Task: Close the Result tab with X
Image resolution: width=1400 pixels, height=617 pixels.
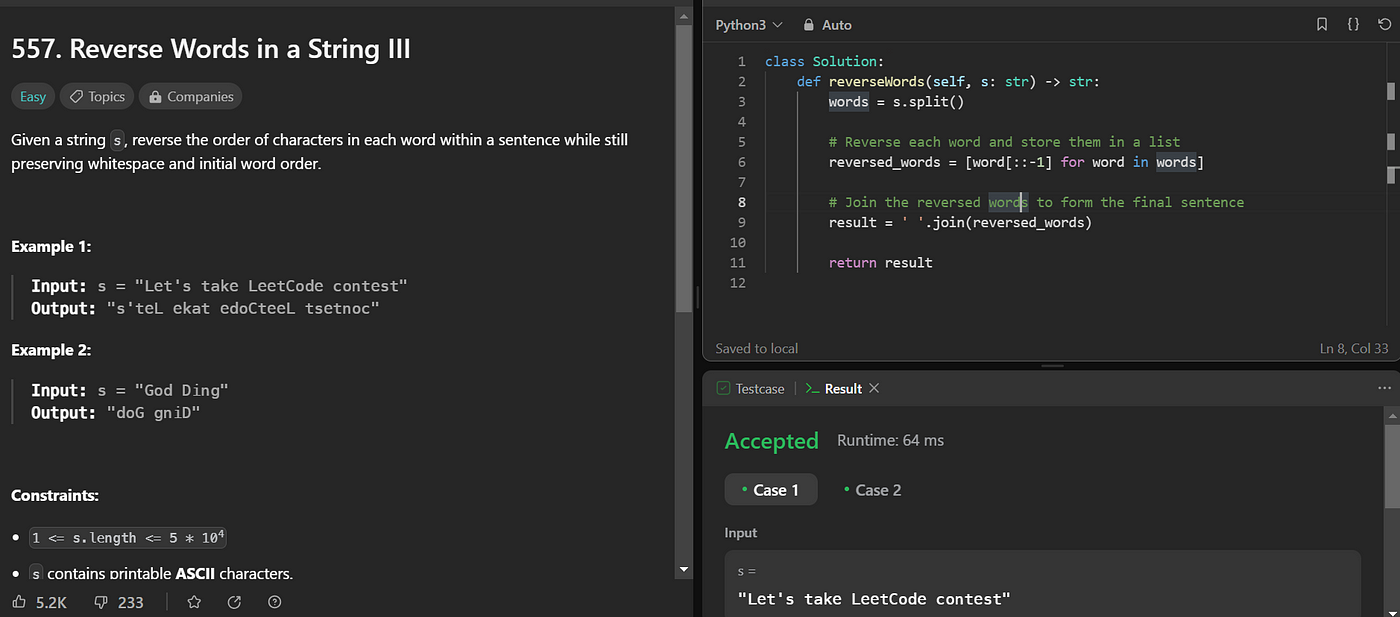Action: (874, 388)
